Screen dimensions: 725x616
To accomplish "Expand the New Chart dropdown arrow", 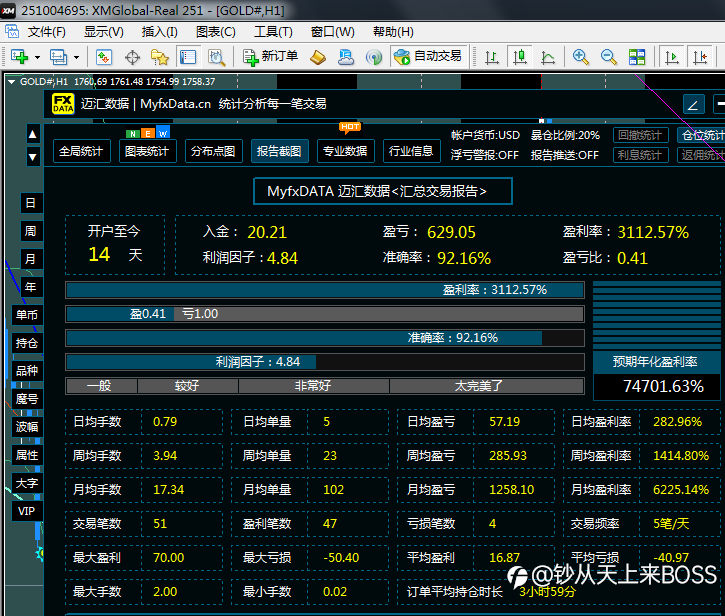I will pos(37,58).
